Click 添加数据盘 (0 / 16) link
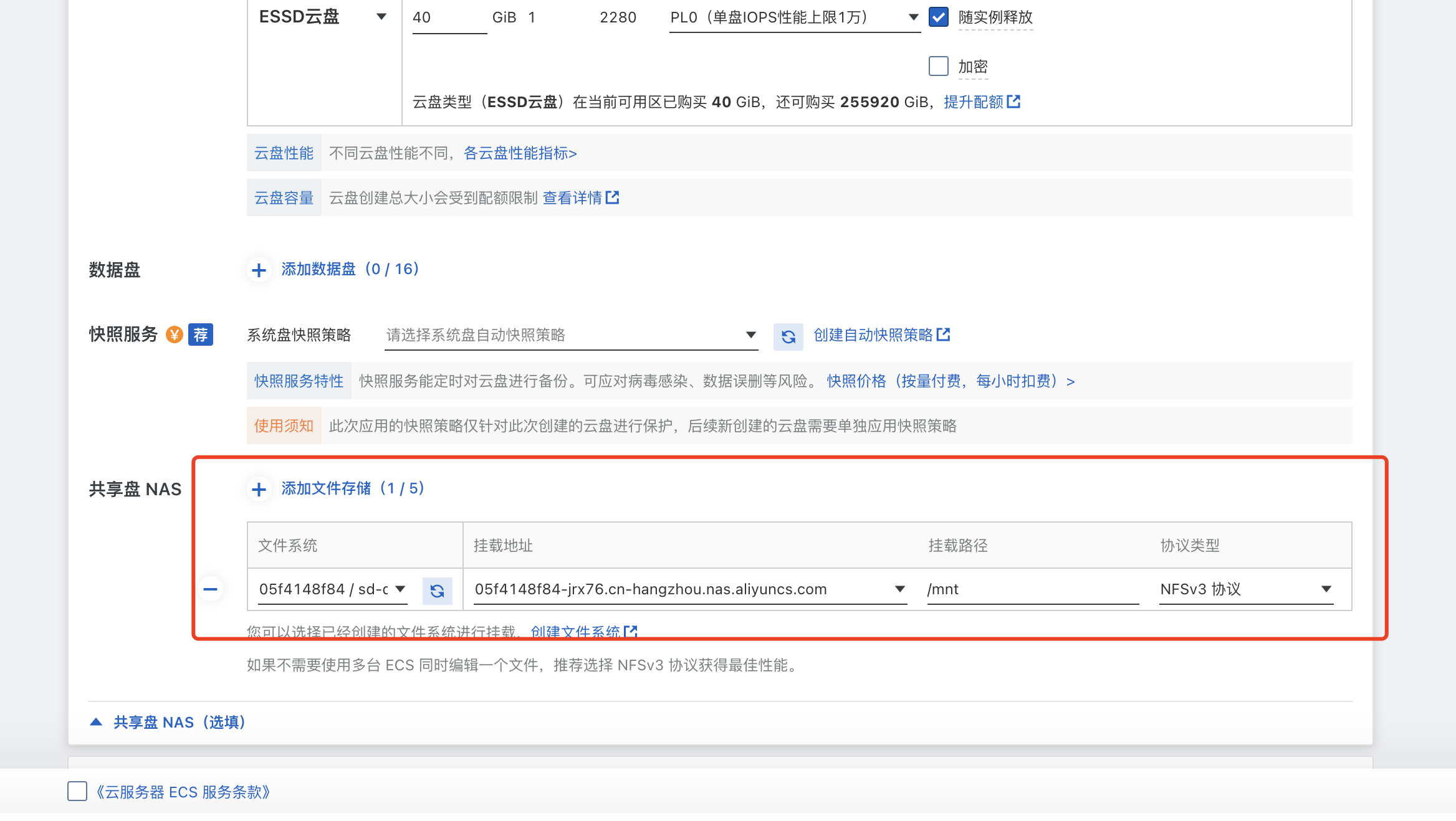Screen dimensions: 1456x821 tap(350, 269)
